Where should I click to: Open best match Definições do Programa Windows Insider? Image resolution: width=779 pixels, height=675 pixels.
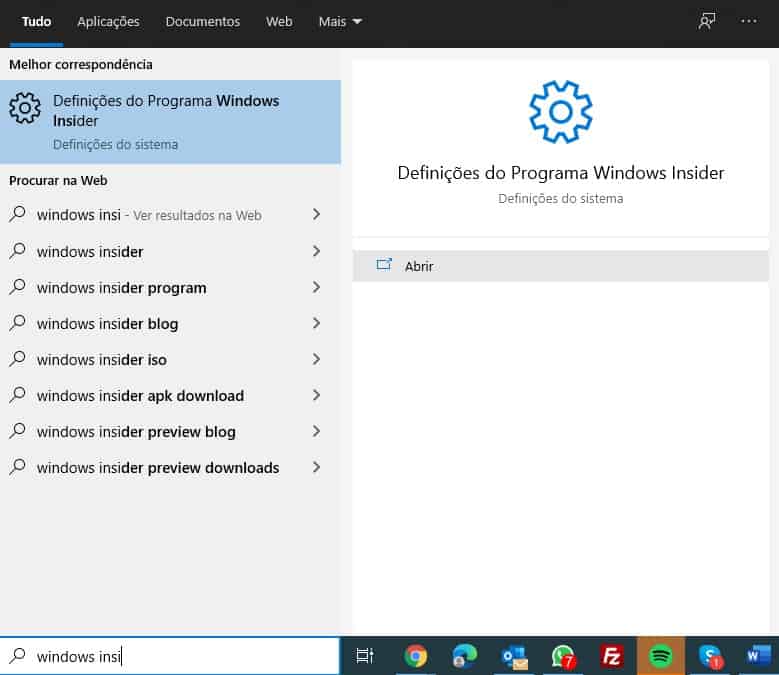[170, 122]
